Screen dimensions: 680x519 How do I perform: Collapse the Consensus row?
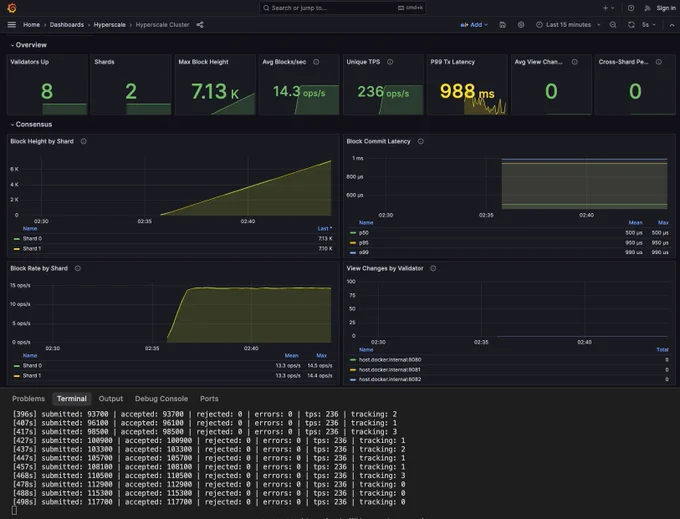31,124
